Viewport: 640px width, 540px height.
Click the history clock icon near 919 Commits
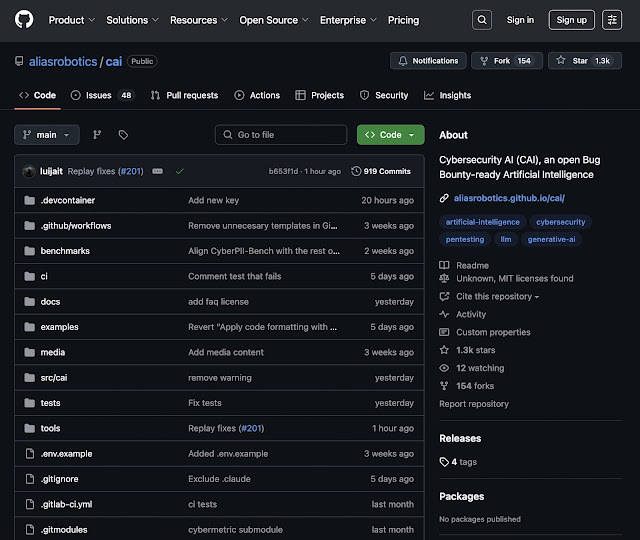(x=356, y=171)
